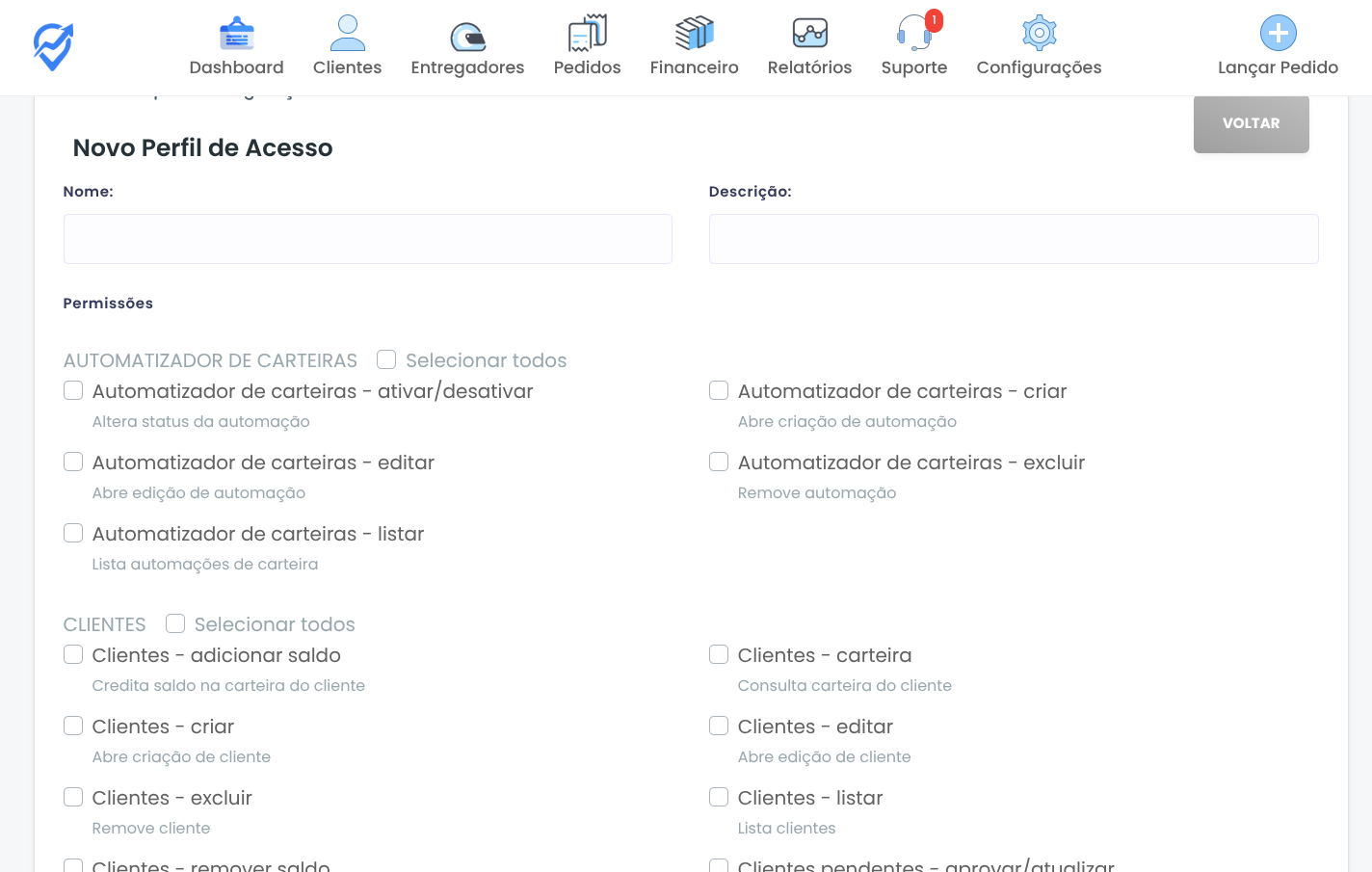Open Entregadores helmet icon
Viewport: 1372px width, 872px height.
click(x=467, y=36)
